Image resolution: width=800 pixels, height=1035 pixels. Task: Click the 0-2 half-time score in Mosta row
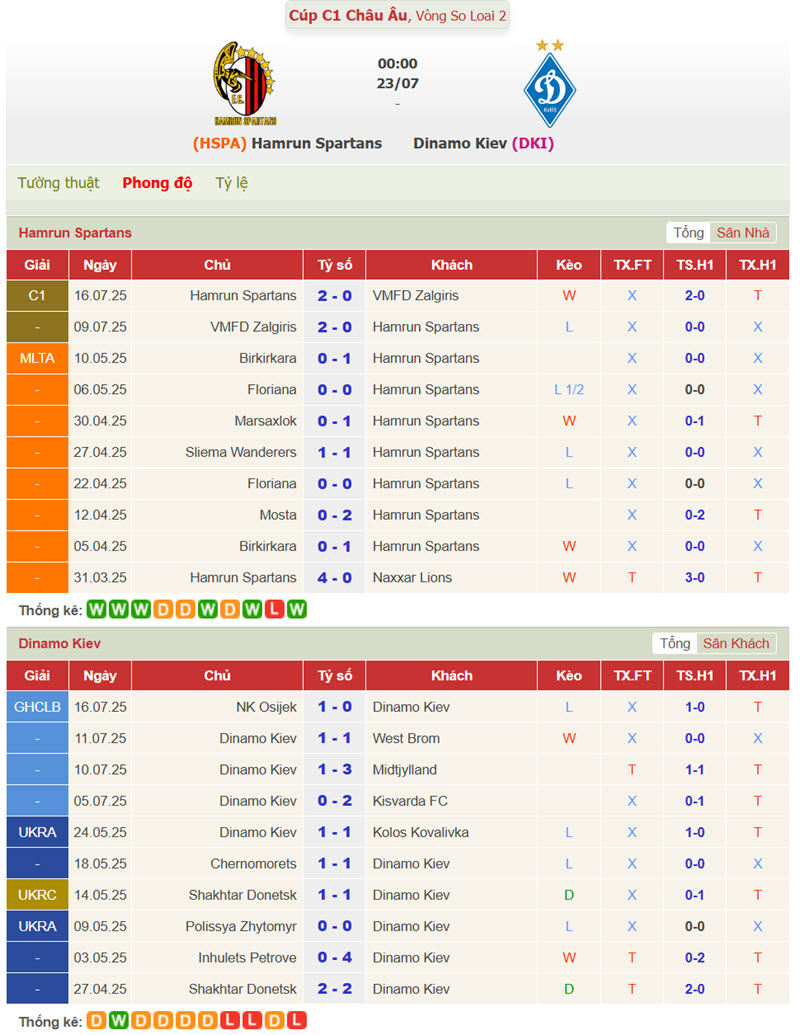coord(694,515)
